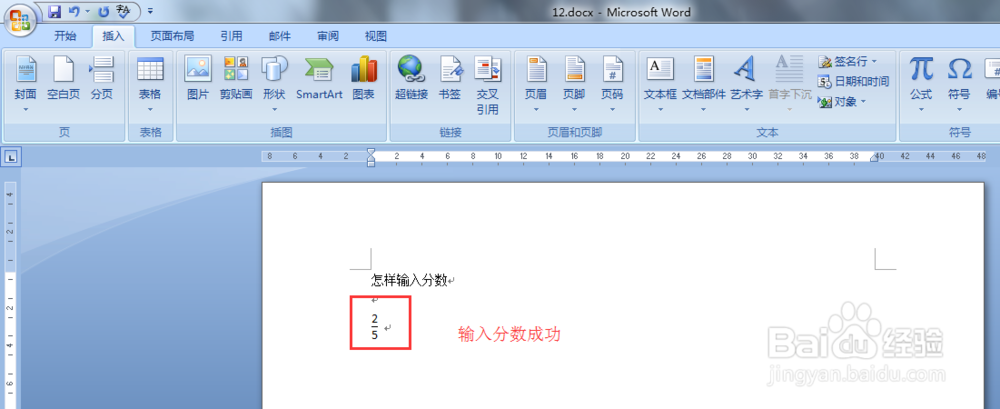Open the 邮件 tab
This screenshot has width=1000, height=409.
coord(279,36)
